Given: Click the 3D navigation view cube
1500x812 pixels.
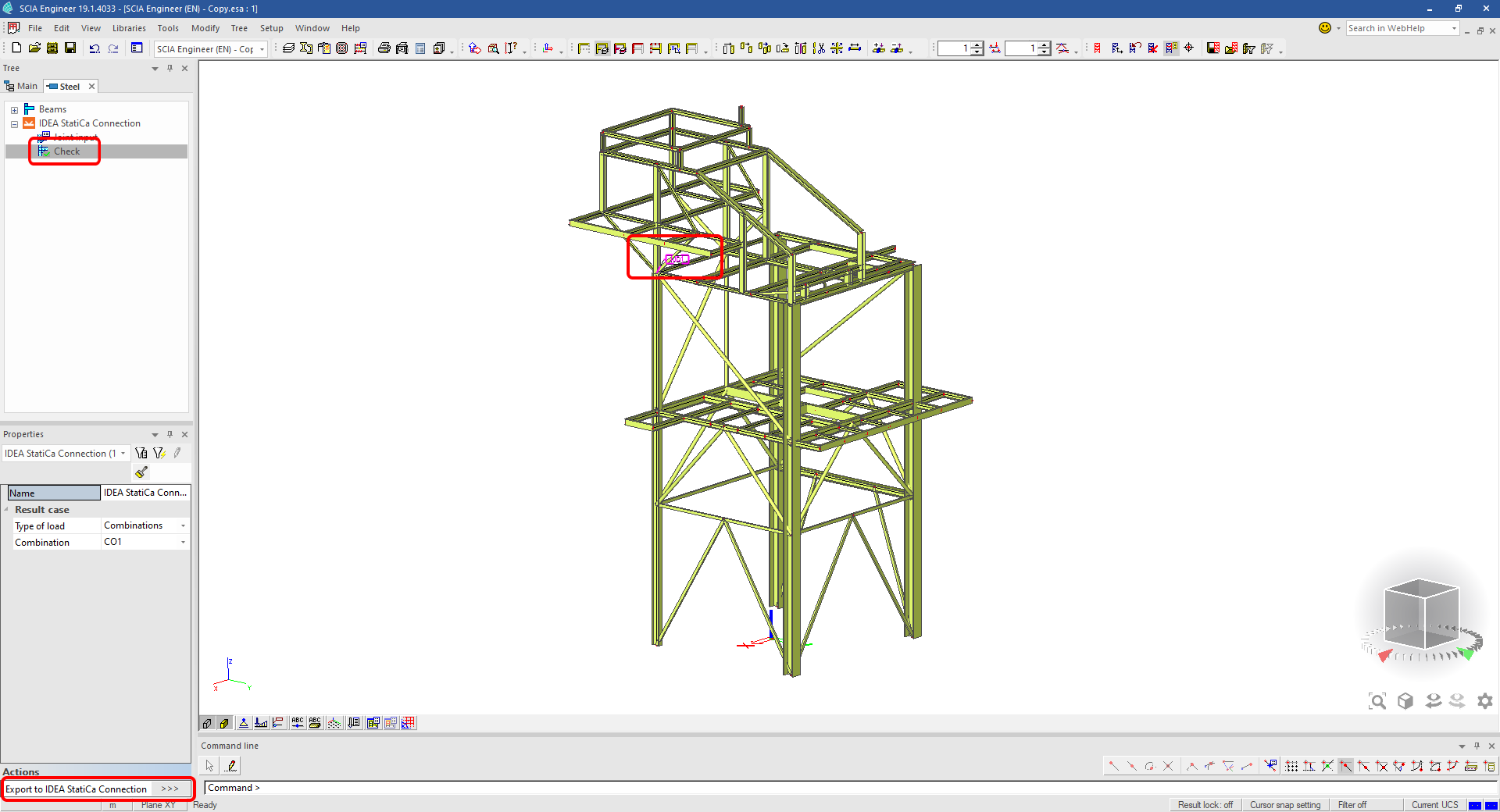Looking at the screenshot, I should pyautogui.click(x=1420, y=614).
